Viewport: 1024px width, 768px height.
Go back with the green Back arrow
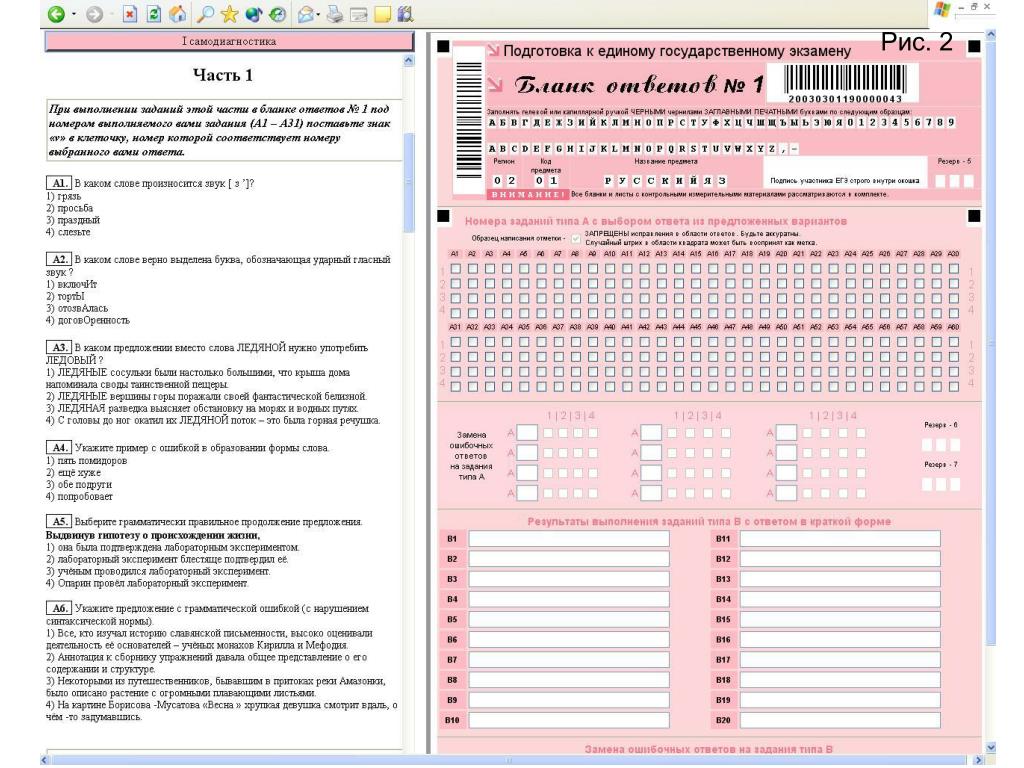[57, 14]
